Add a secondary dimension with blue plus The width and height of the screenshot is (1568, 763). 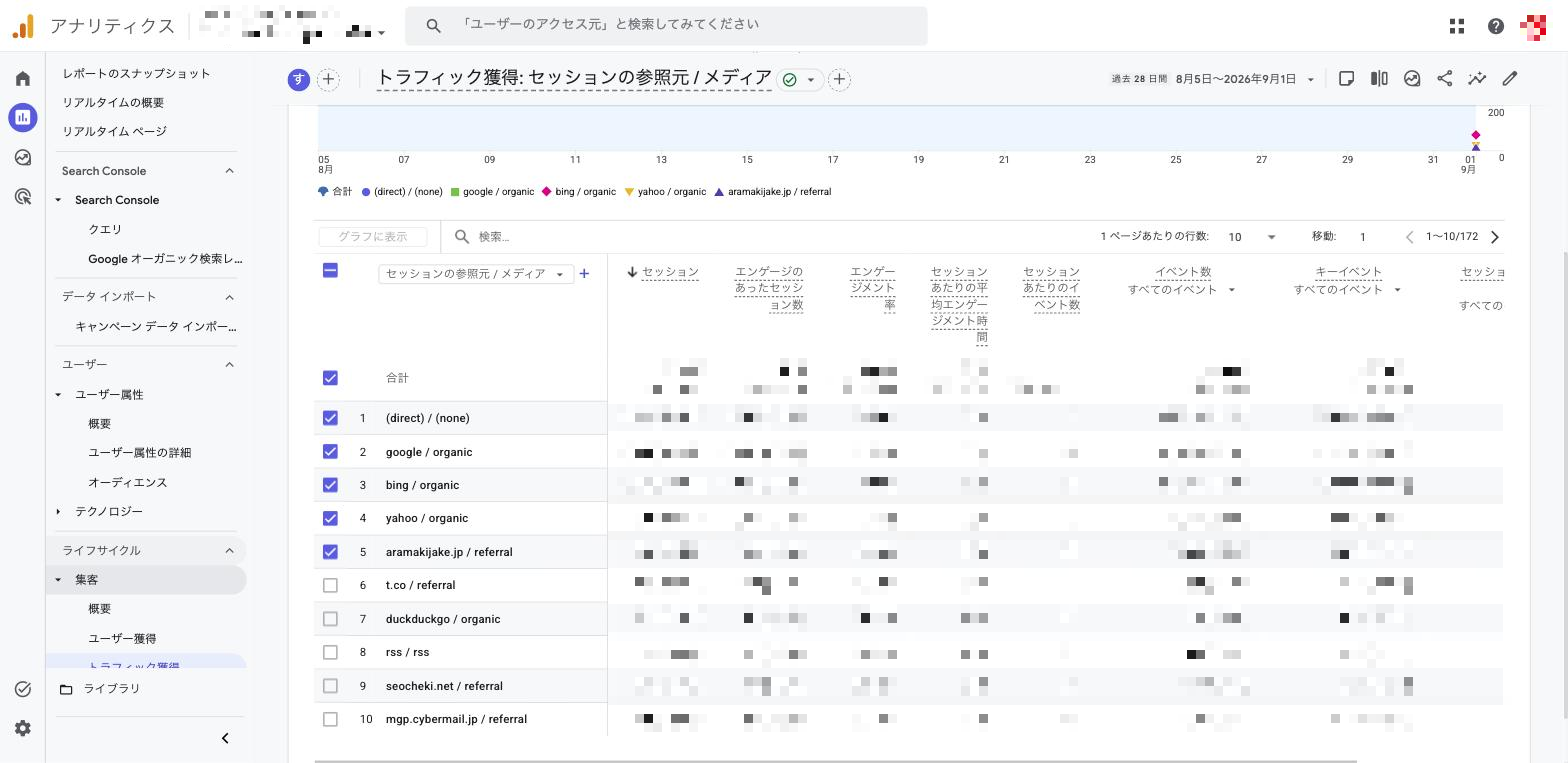click(x=584, y=273)
